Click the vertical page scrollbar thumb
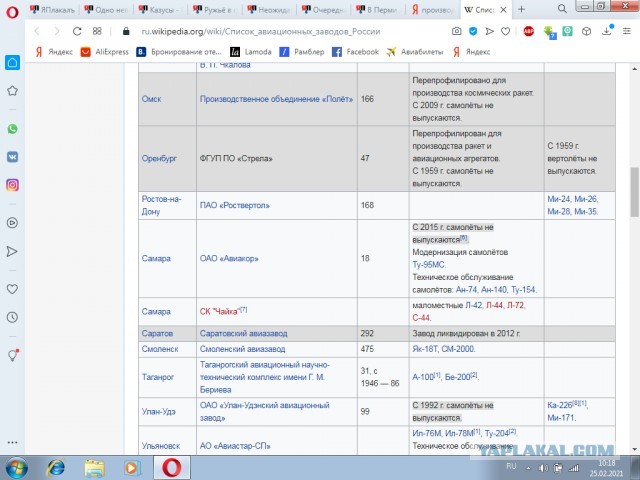Image resolution: width=640 pixels, height=480 pixels. [x=635, y=192]
